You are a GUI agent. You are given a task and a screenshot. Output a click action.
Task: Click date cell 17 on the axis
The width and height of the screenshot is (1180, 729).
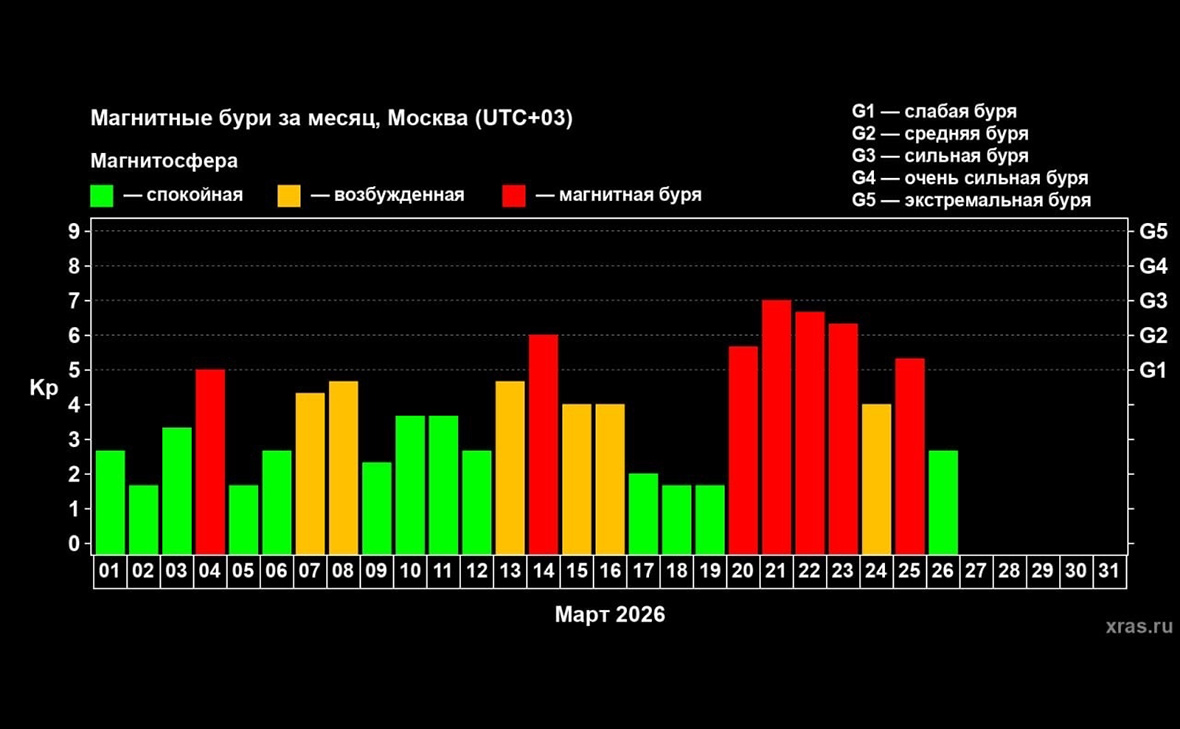pyautogui.click(x=643, y=572)
